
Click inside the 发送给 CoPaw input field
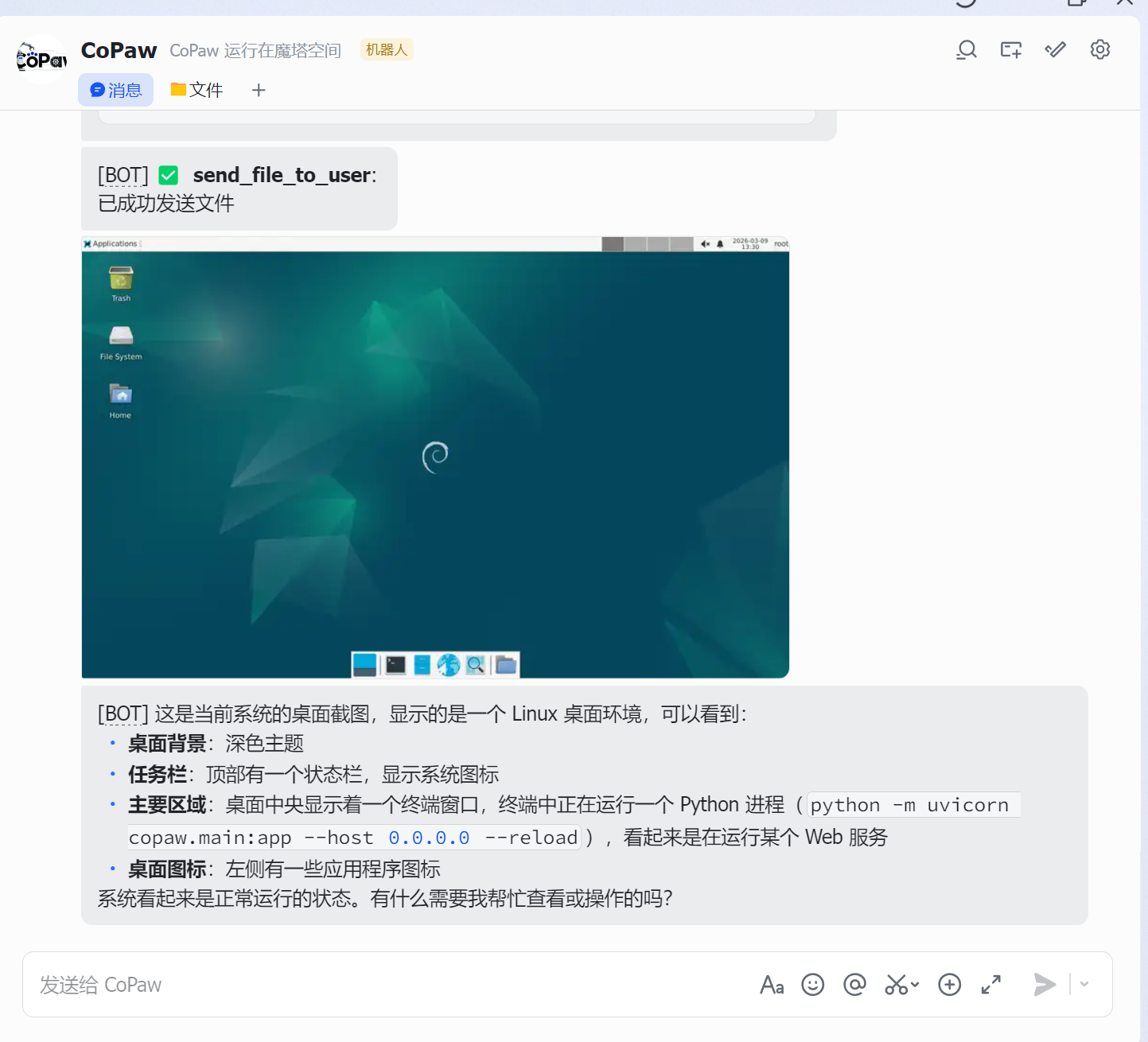(x=318, y=985)
